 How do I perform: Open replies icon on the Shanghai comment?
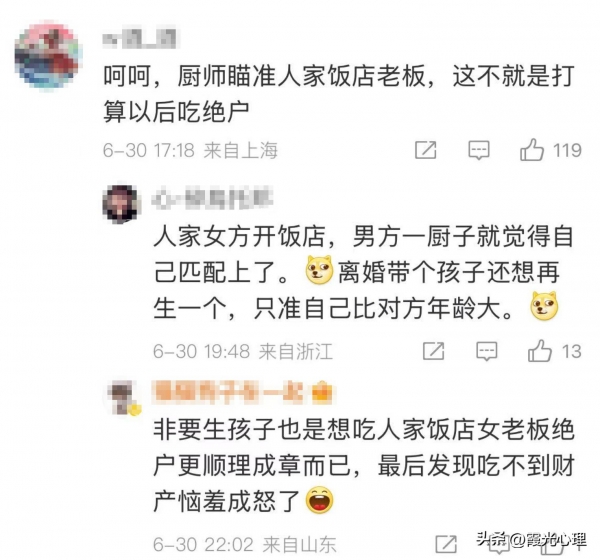(x=479, y=150)
